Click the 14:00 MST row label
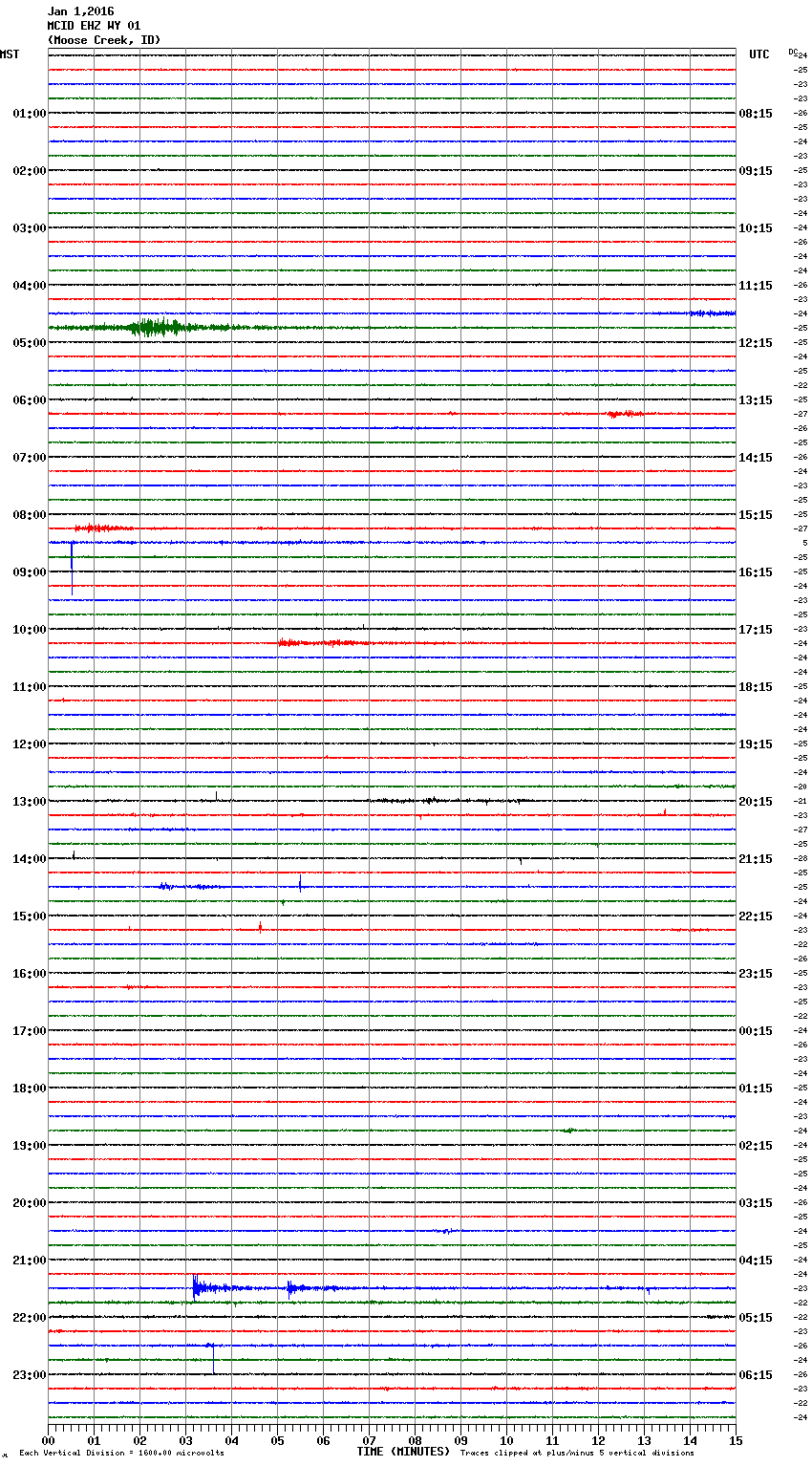 tap(29, 859)
